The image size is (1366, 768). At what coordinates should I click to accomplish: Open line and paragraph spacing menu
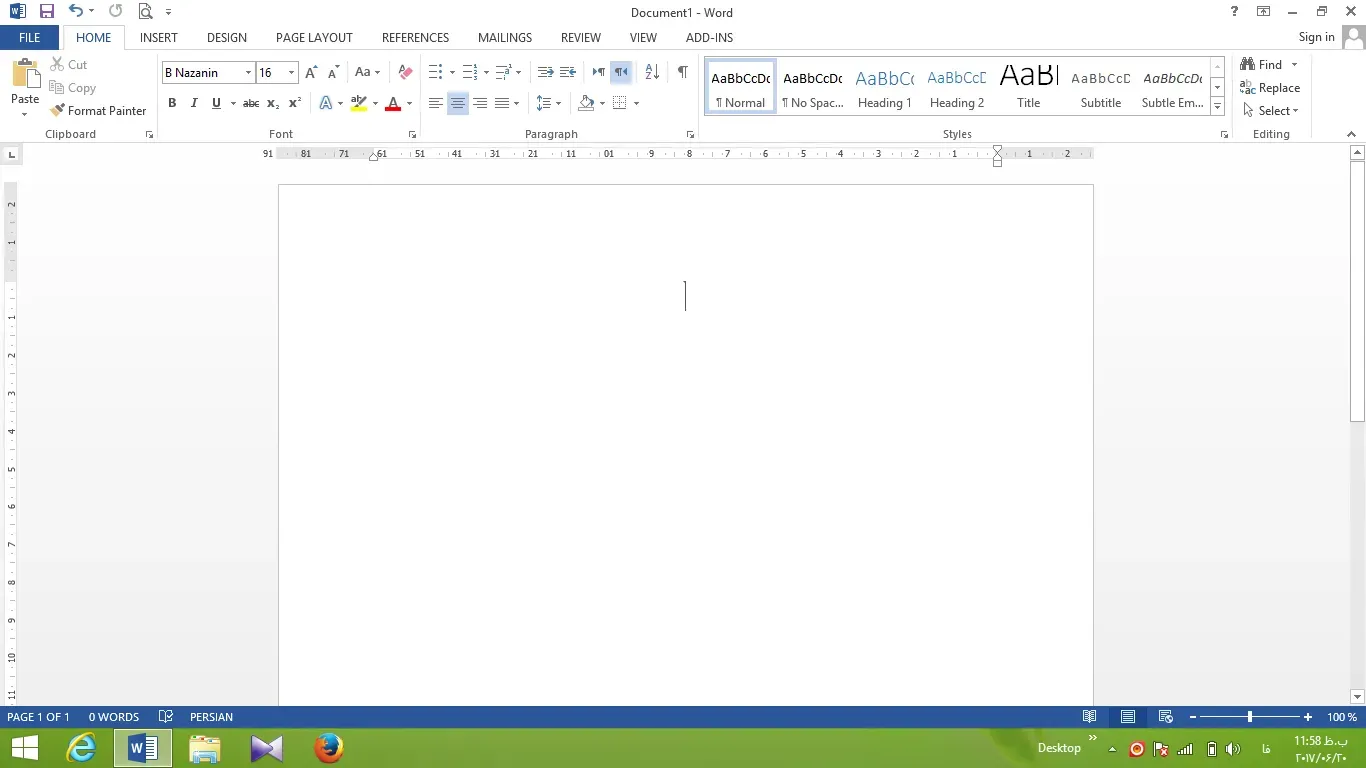click(x=548, y=103)
